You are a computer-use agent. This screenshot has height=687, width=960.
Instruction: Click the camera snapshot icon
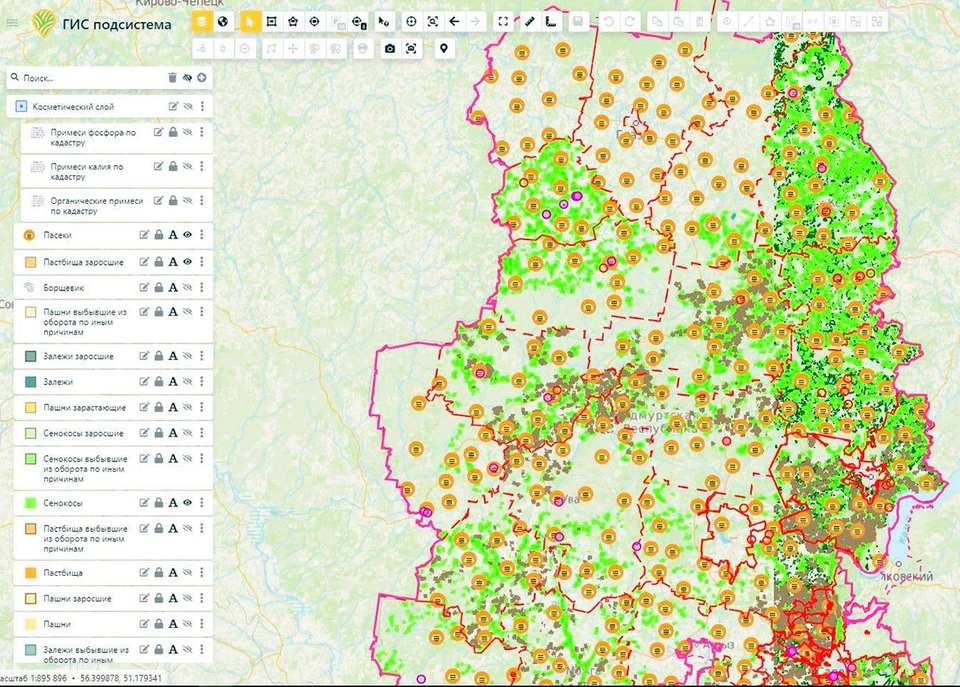[389, 48]
